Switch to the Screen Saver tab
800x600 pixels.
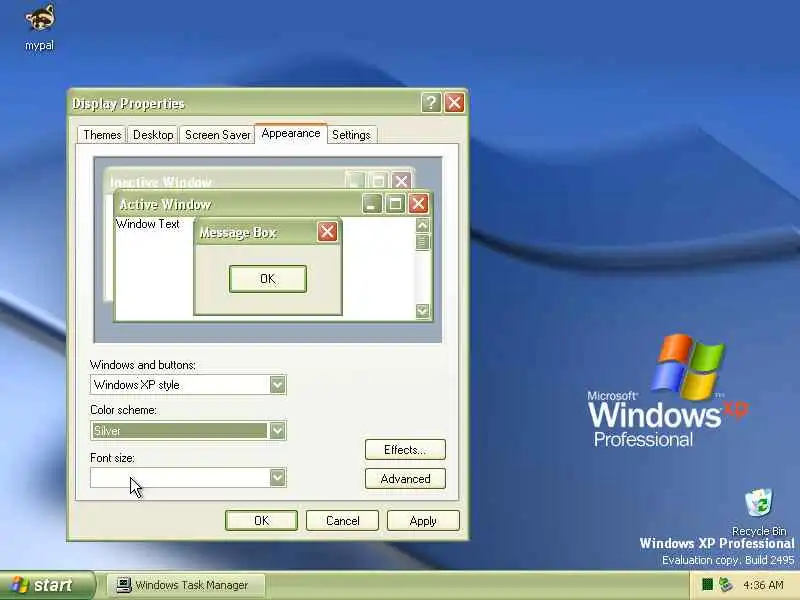click(x=217, y=135)
